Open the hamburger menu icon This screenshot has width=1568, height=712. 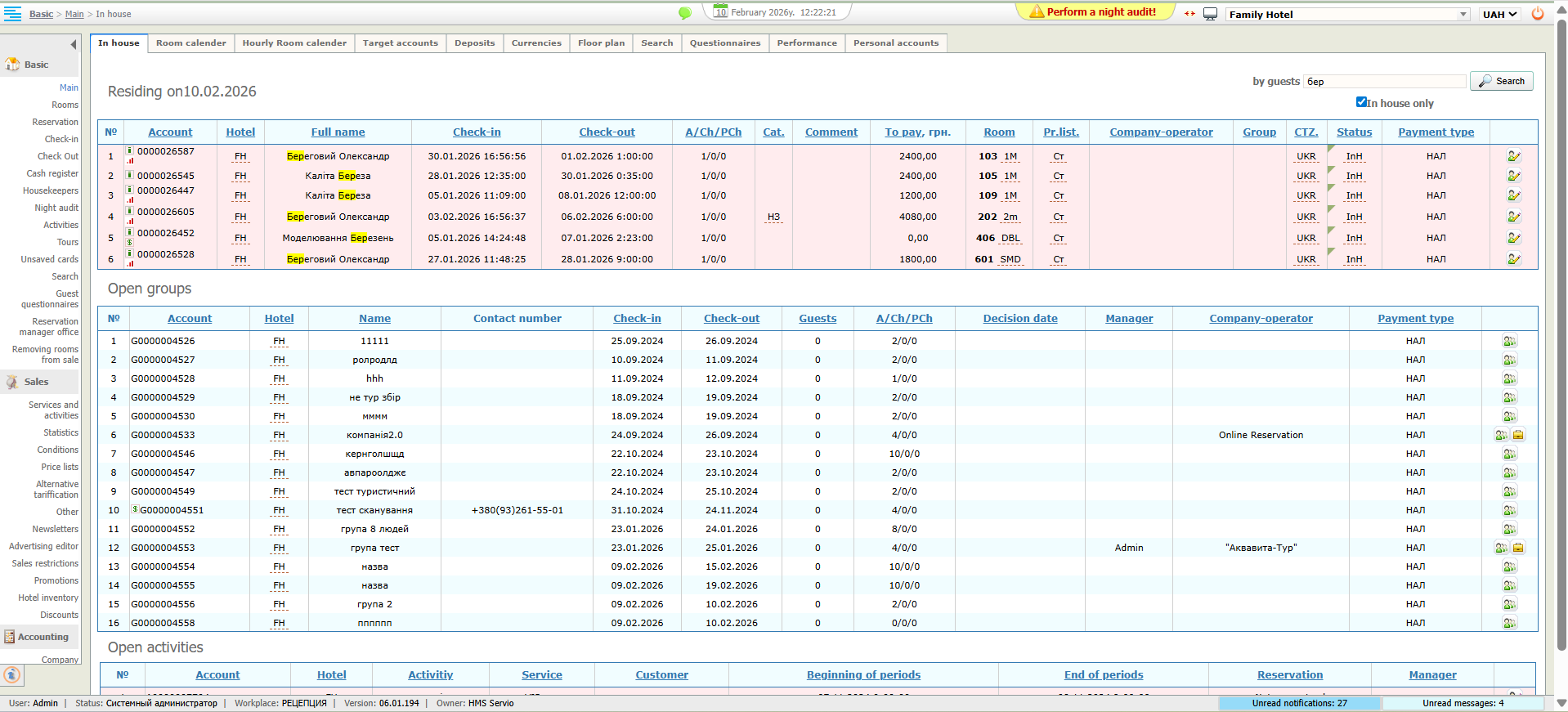(12, 14)
